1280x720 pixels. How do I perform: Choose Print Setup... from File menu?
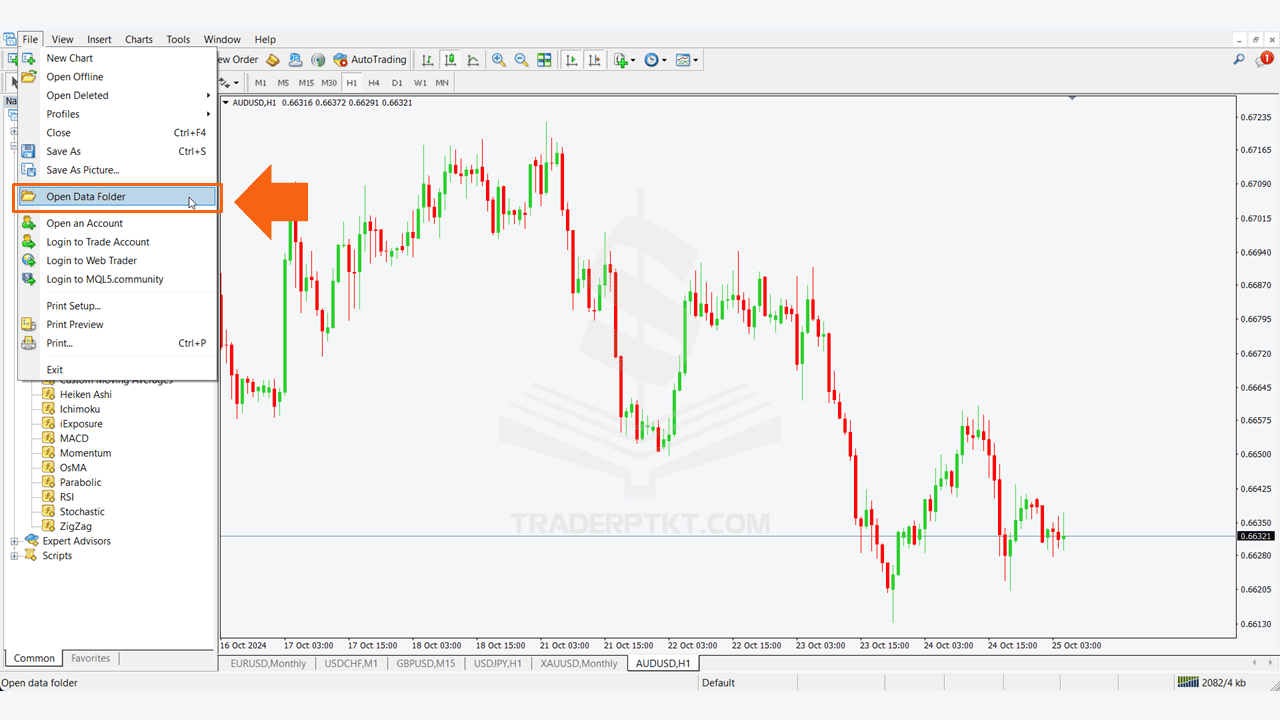pos(74,306)
